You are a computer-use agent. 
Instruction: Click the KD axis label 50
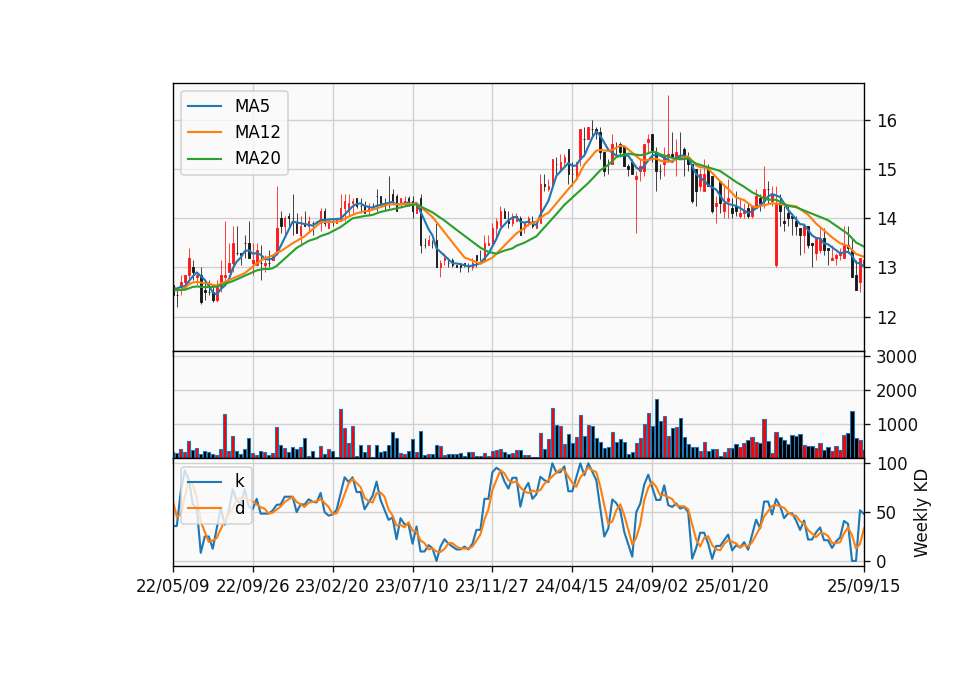click(887, 512)
